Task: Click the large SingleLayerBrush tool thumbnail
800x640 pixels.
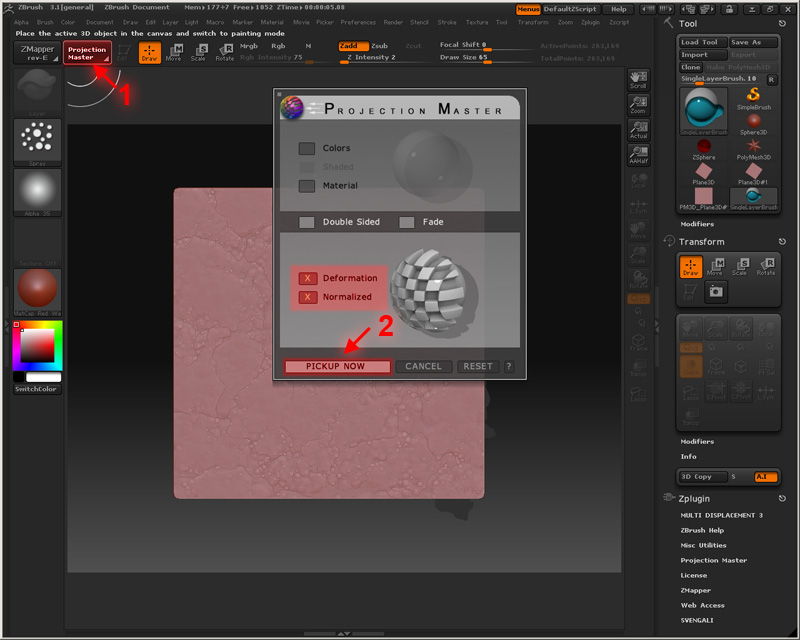Action: pos(704,111)
